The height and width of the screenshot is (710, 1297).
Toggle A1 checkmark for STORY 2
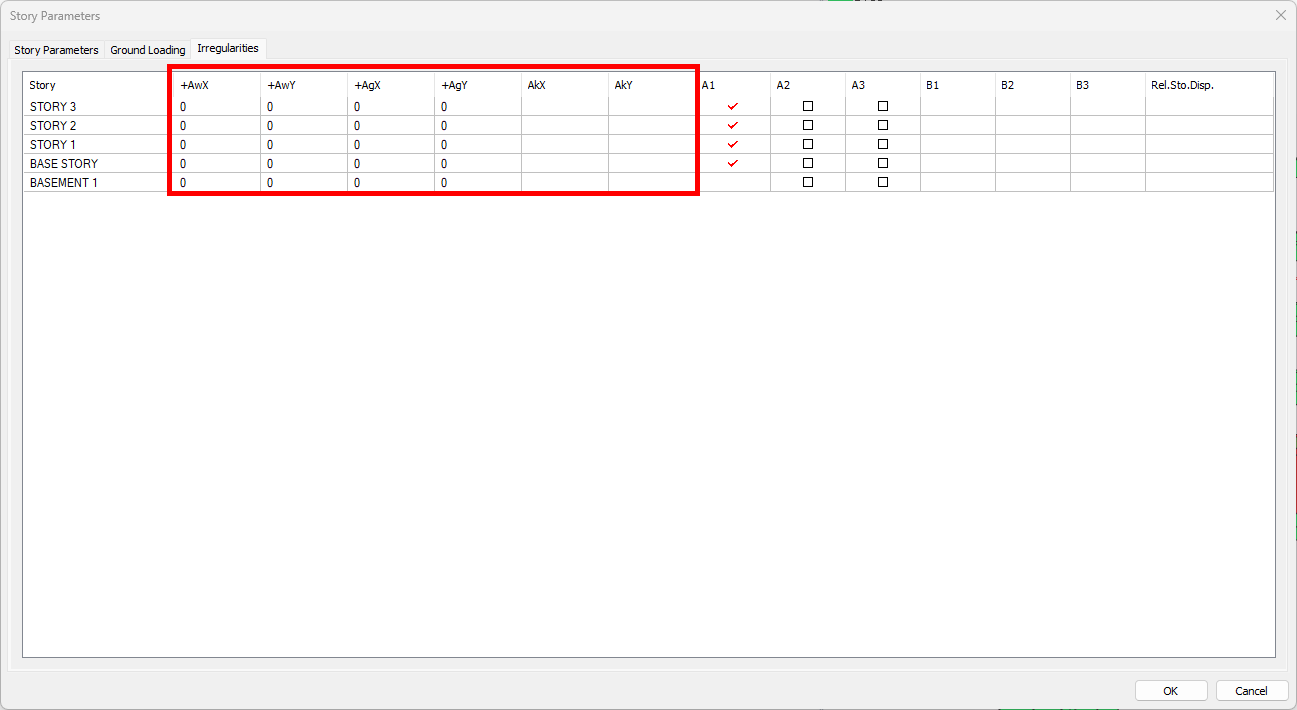click(733, 125)
